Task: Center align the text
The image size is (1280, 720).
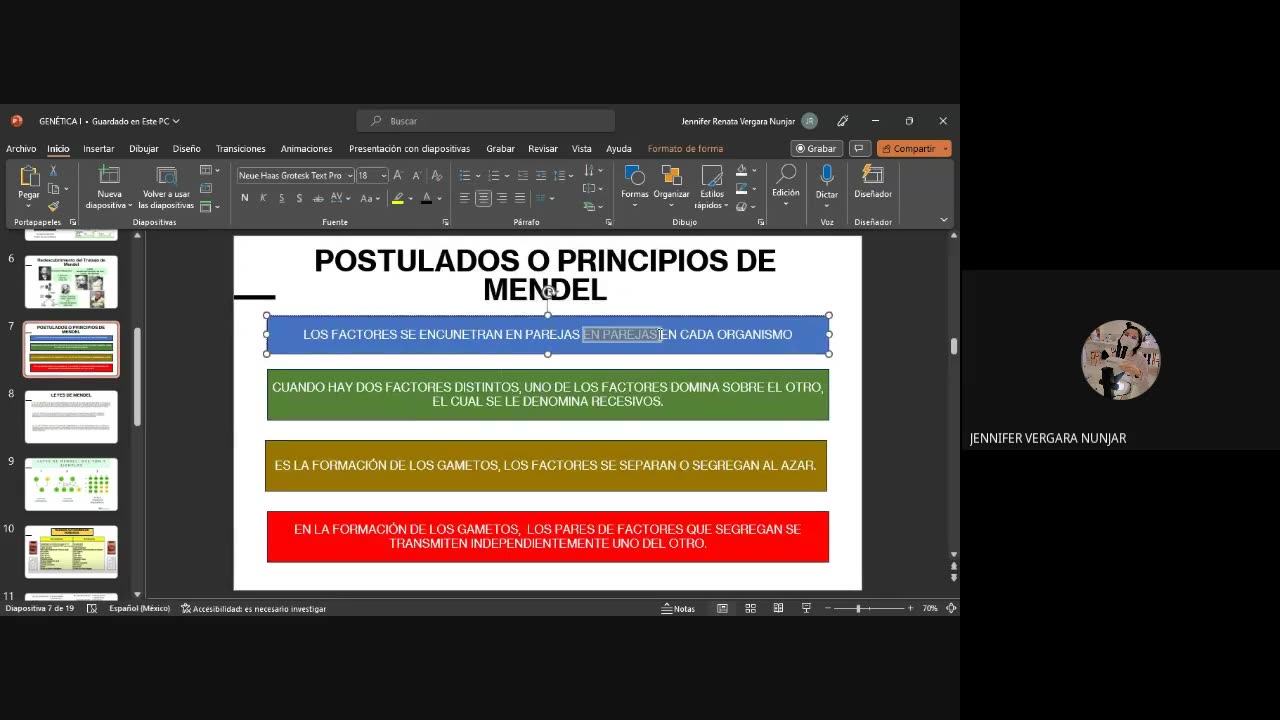Action: pyautogui.click(x=483, y=198)
